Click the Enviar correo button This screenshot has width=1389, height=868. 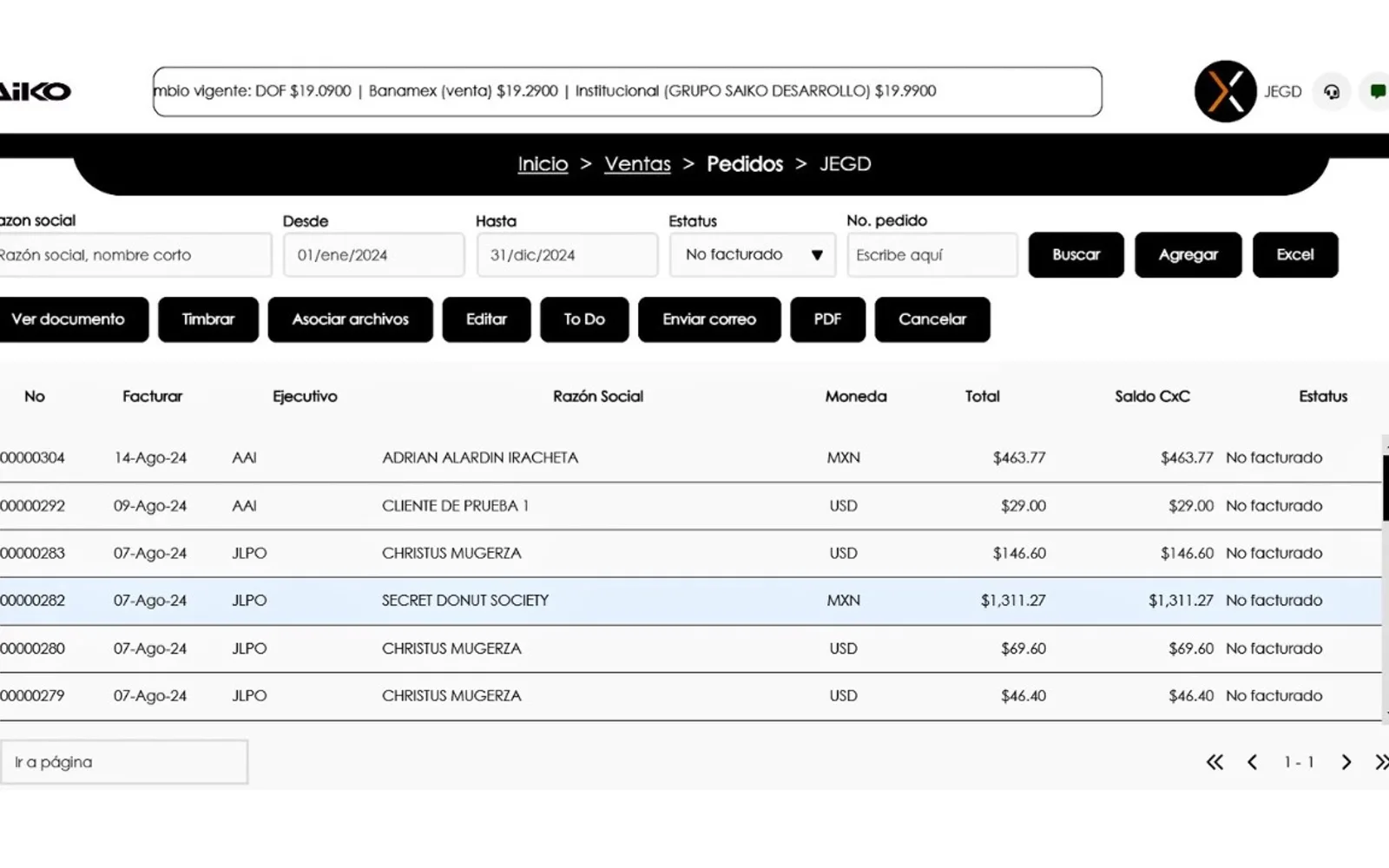[x=709, y=319]
